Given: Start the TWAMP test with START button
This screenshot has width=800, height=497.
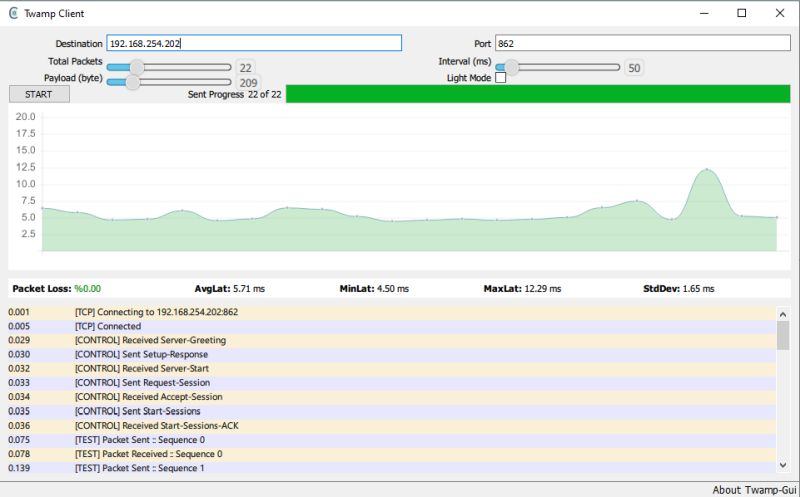Looking at the screenshot, I should click(x=39, y=94).
